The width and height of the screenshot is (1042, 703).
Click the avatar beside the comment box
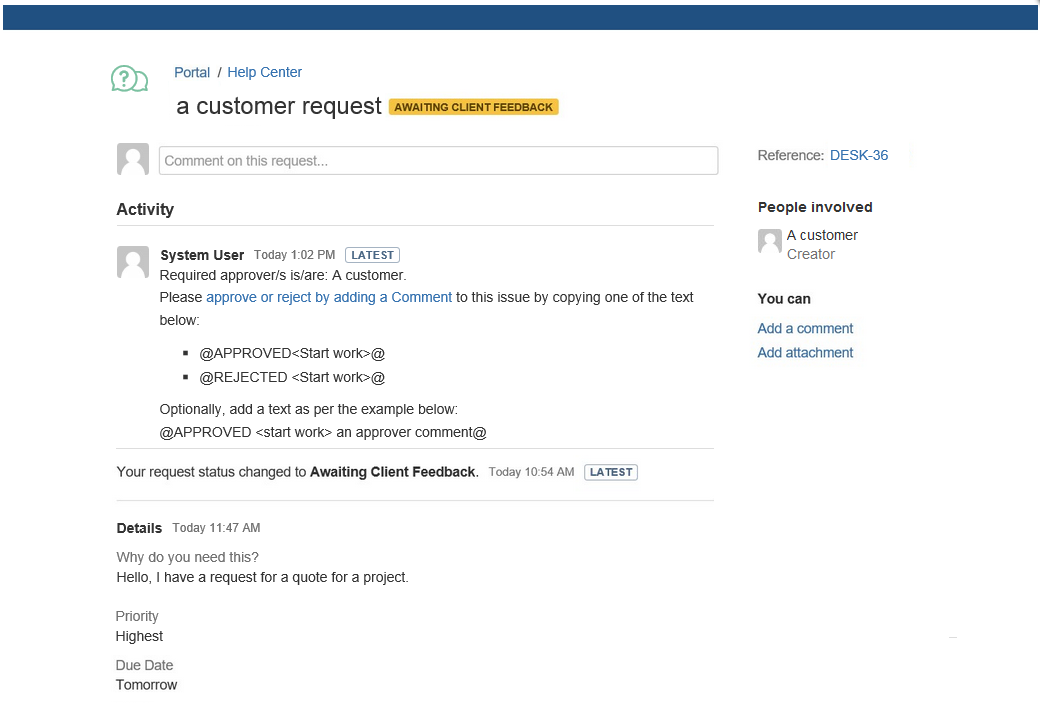click(133, 160)
